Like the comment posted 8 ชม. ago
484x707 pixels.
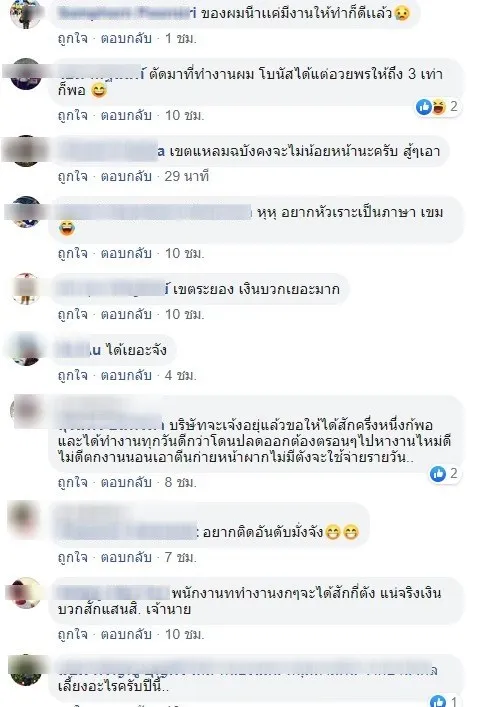coord(72,482)
